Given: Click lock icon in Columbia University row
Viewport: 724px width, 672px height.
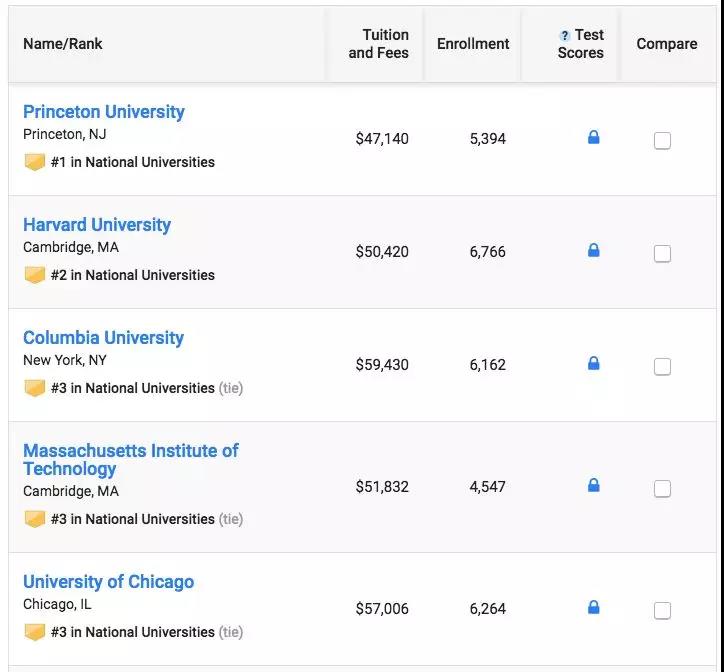Looking at the screenshot, I should pos(593,364).
